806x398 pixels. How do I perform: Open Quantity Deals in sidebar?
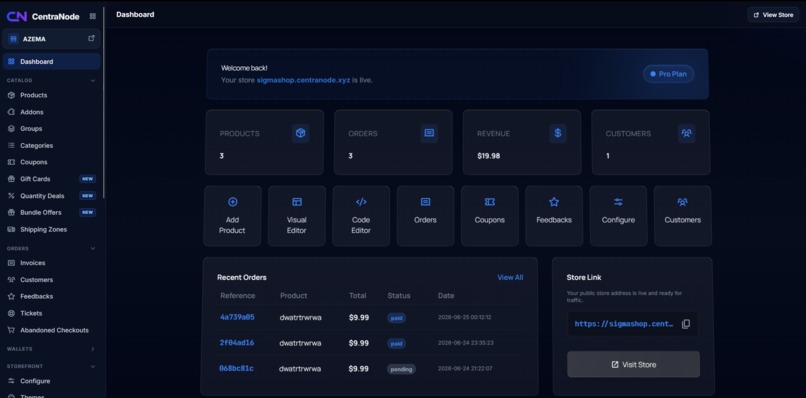(51, 196)
